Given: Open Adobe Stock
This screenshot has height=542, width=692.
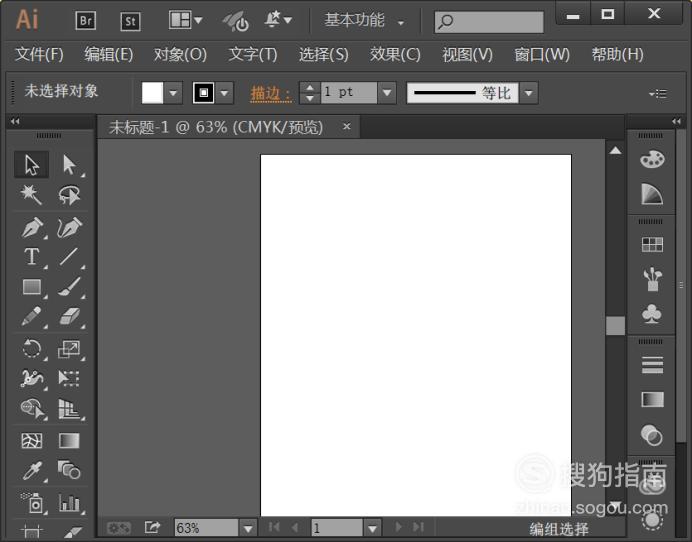Looking at the screenshot, I should click(130, 21).
